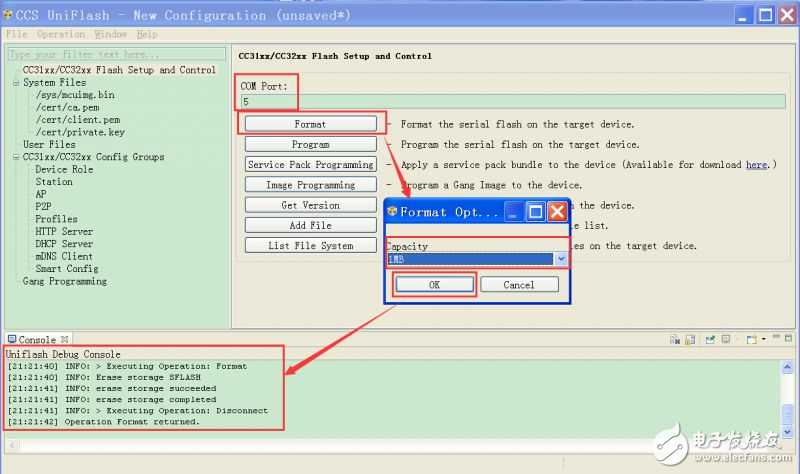
Task: Open the Capacity dropdown arrow
Action: [561, 259]
